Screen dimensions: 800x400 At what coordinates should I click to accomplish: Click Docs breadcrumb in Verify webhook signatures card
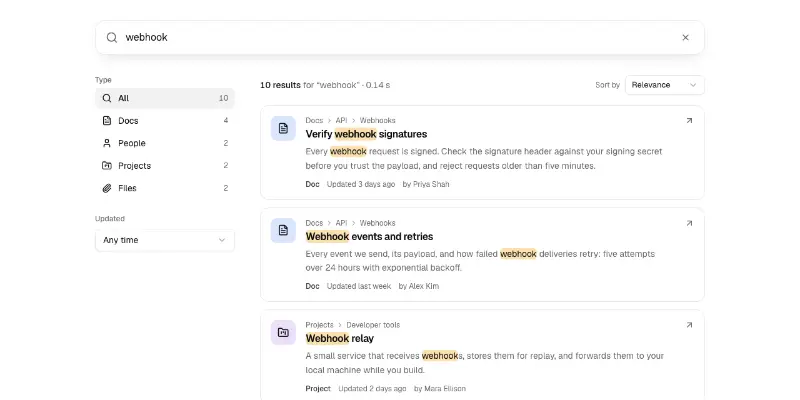coord(314,120)
